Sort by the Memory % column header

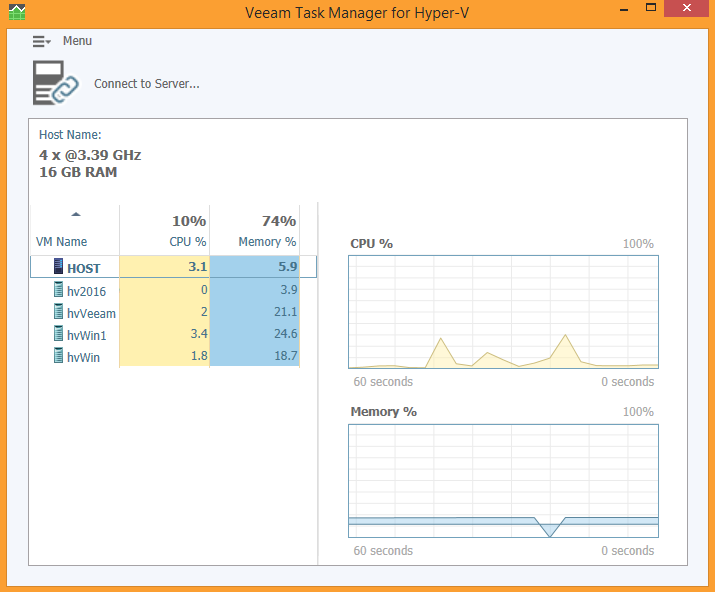pos(267,242)
